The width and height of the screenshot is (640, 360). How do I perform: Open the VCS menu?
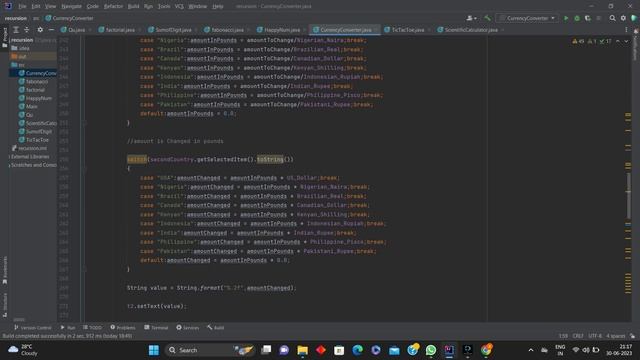(179, 7)
